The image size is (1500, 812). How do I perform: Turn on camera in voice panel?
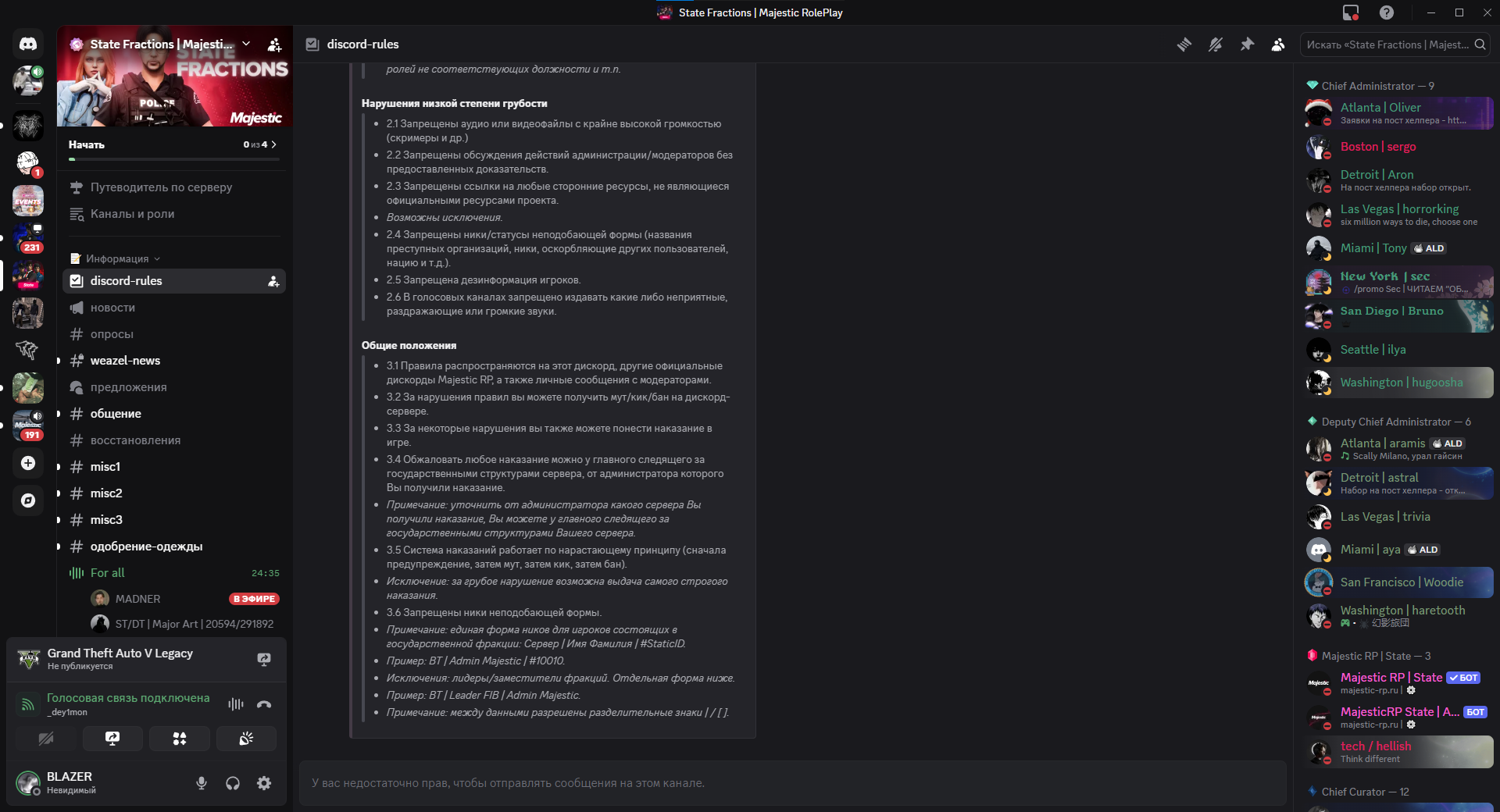[46, 739]
